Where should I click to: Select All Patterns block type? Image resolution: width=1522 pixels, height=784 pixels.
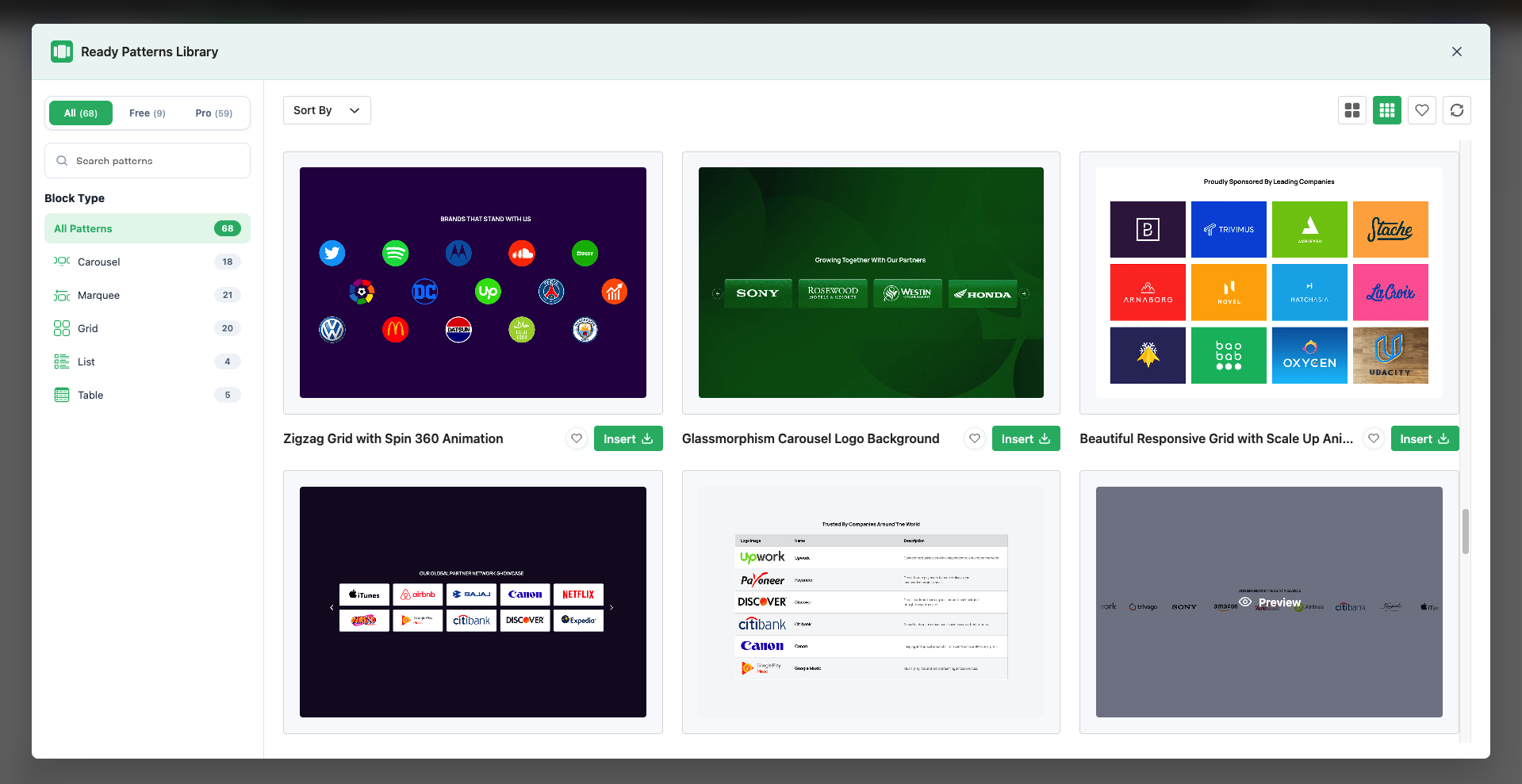148,228
